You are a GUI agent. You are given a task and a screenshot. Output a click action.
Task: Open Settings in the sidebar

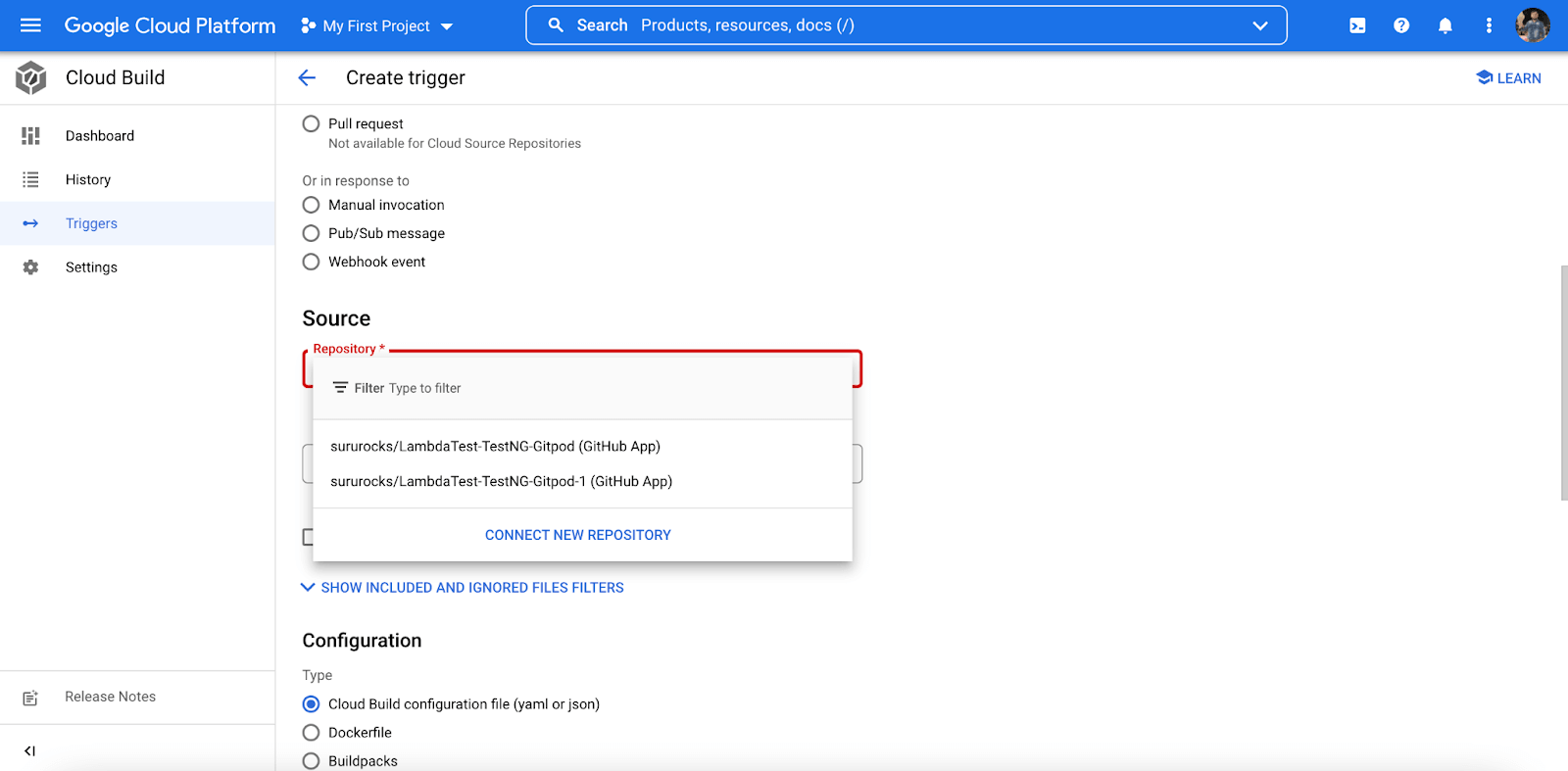[x=137, y=267]
